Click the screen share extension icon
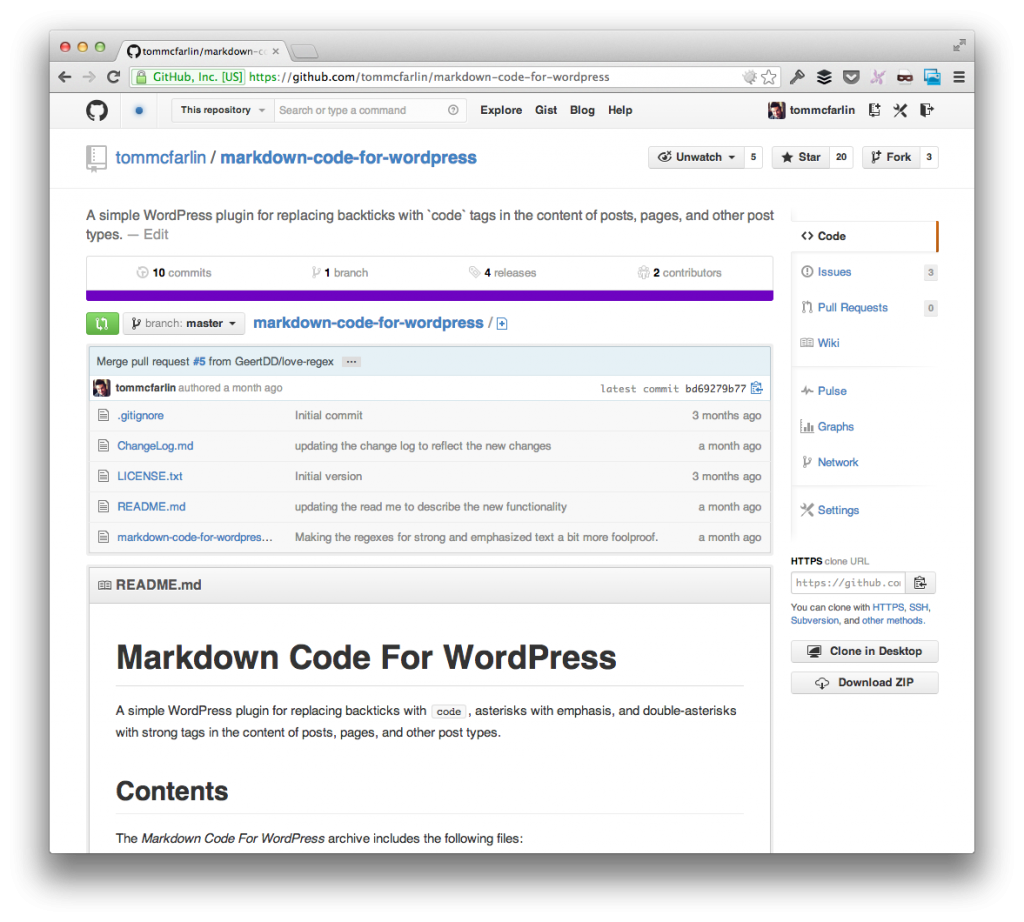The height and width of the screenshot is (922, 1024). 932,77
